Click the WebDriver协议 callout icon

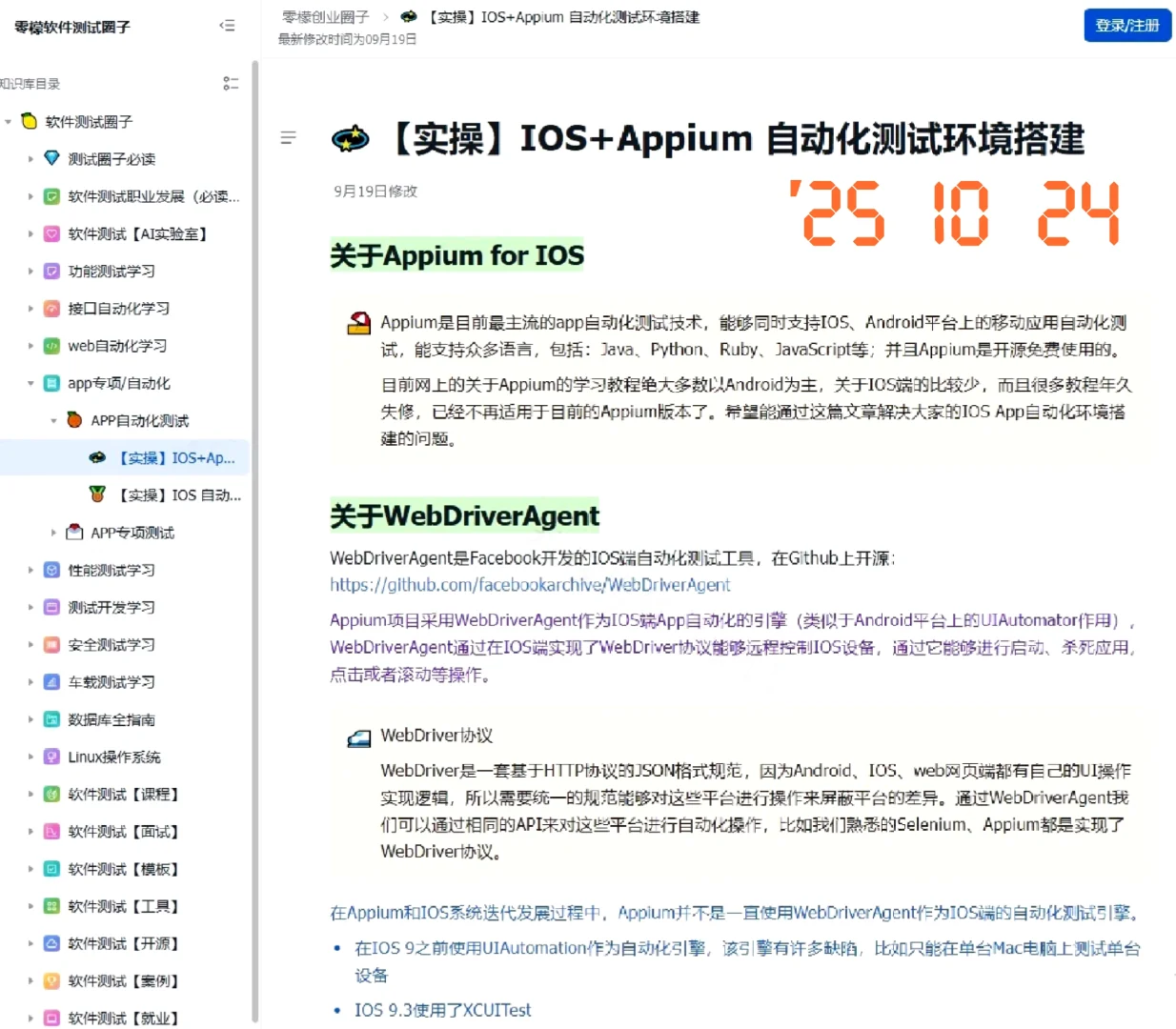pos(358,737)
